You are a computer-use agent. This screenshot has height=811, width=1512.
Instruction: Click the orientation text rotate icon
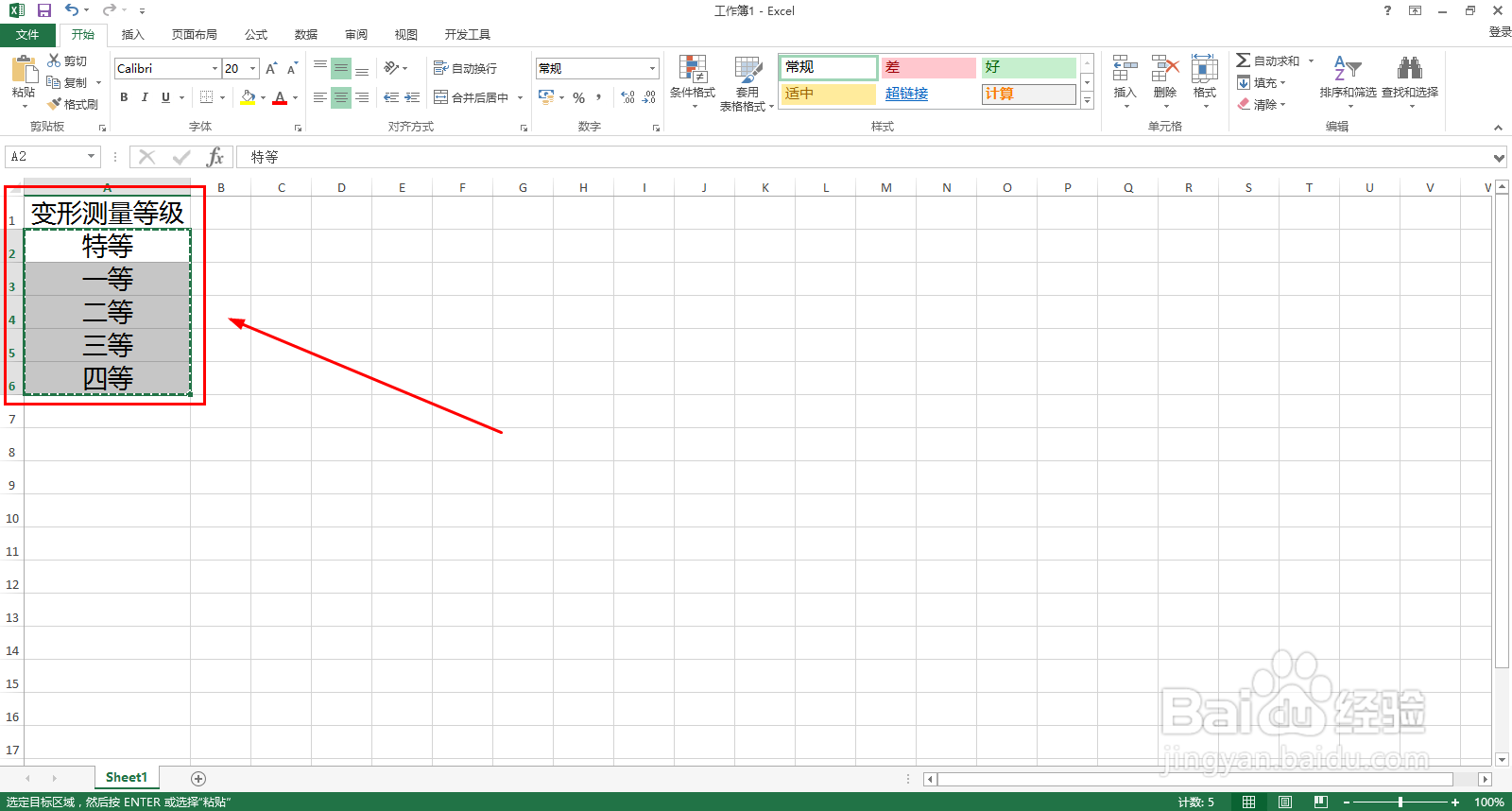[391, 68]
